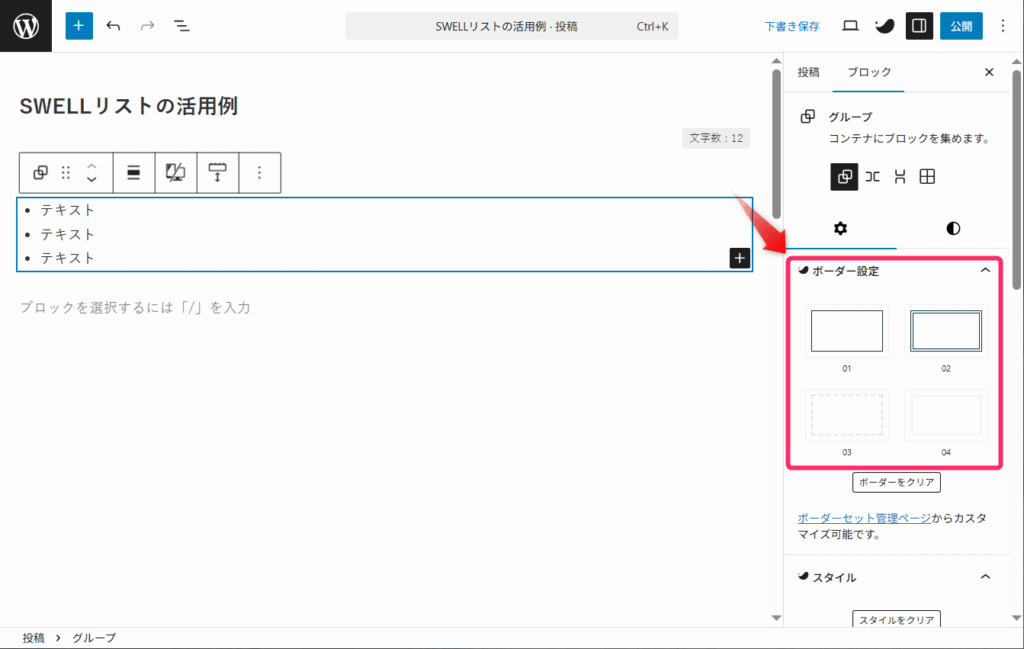Click the block margin setting toolbar icon
Screen dimensions: 1024x649
pos(217,172)
